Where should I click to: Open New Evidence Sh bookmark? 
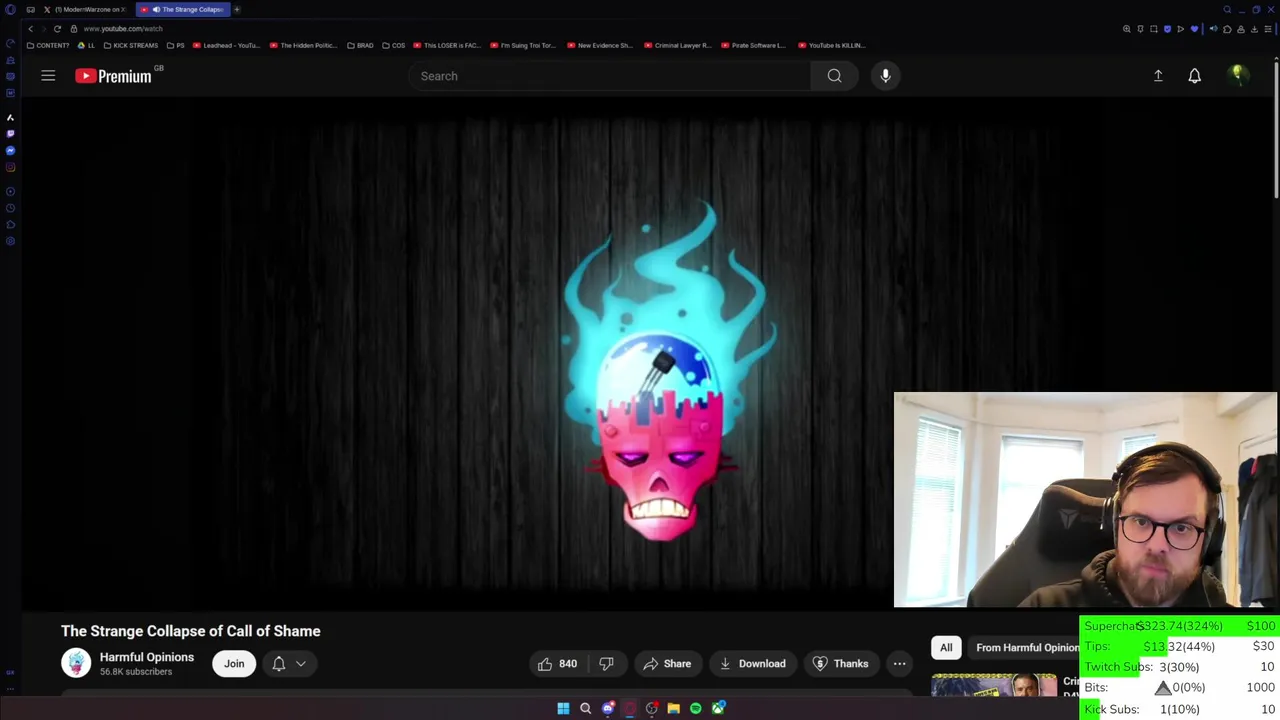[600, 45]
